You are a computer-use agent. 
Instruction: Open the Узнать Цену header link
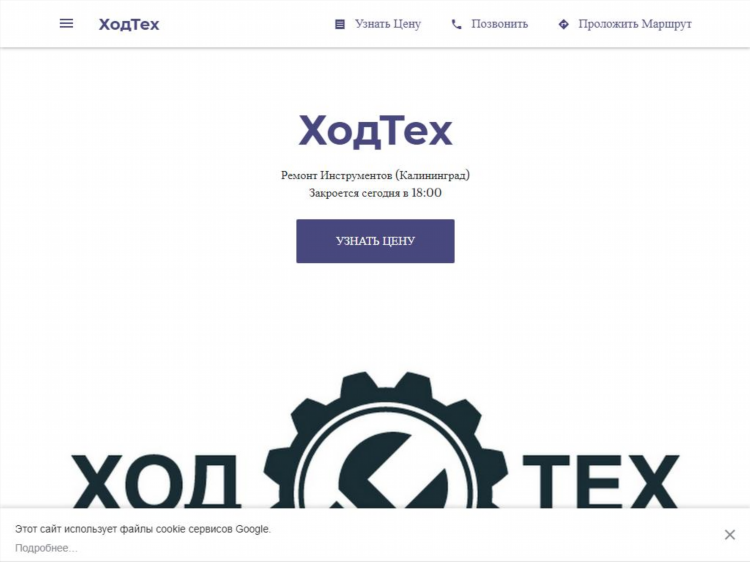click(x=388, y=24)
